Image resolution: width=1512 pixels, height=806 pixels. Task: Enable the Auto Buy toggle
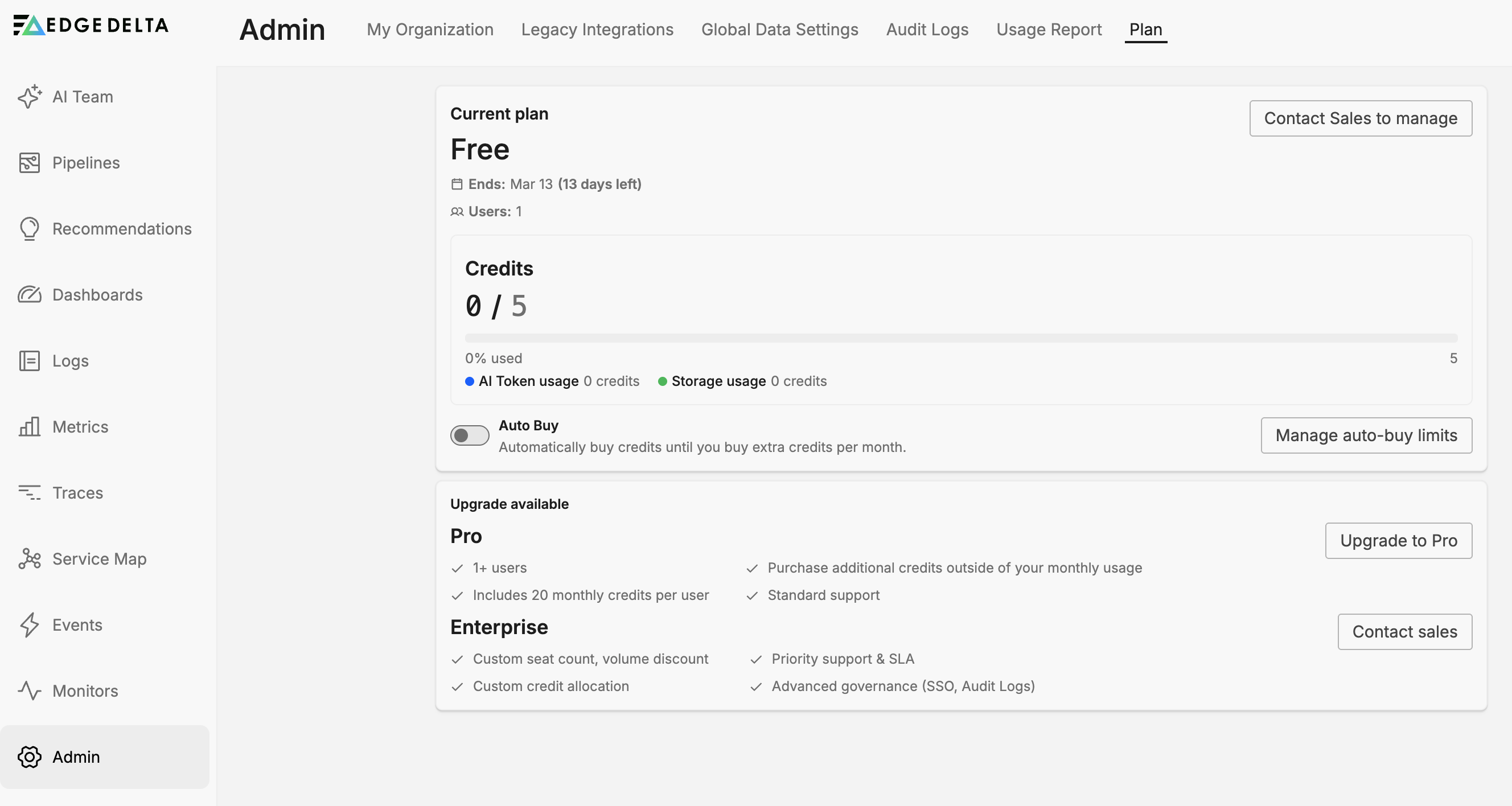pos(469,435)
